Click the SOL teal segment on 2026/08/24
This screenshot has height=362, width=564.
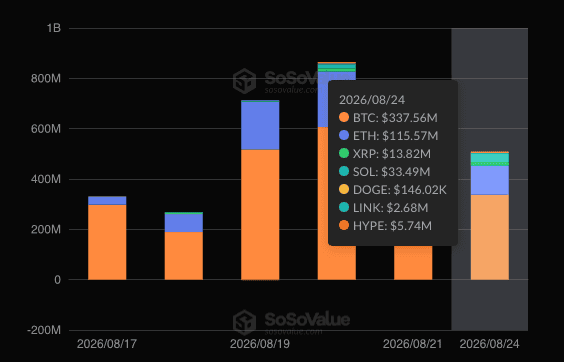(x=490, y=158)
